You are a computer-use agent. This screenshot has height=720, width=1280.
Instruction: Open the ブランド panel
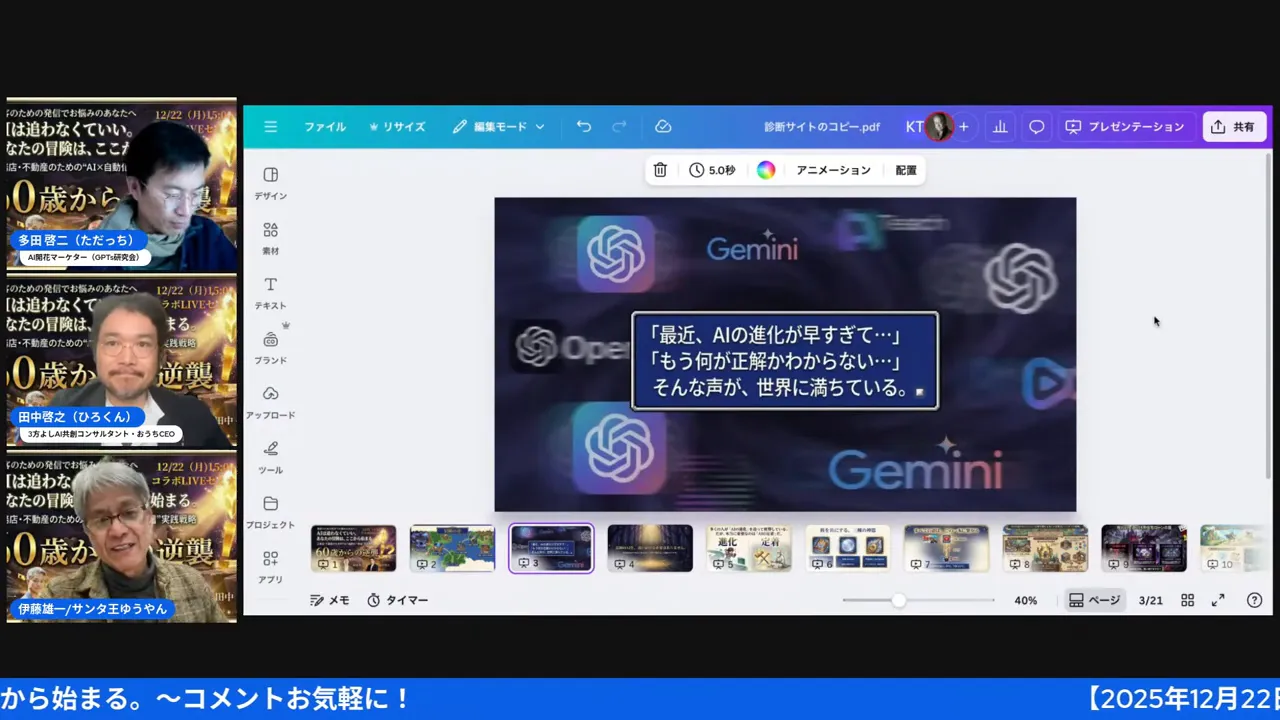tap(270, 347)
